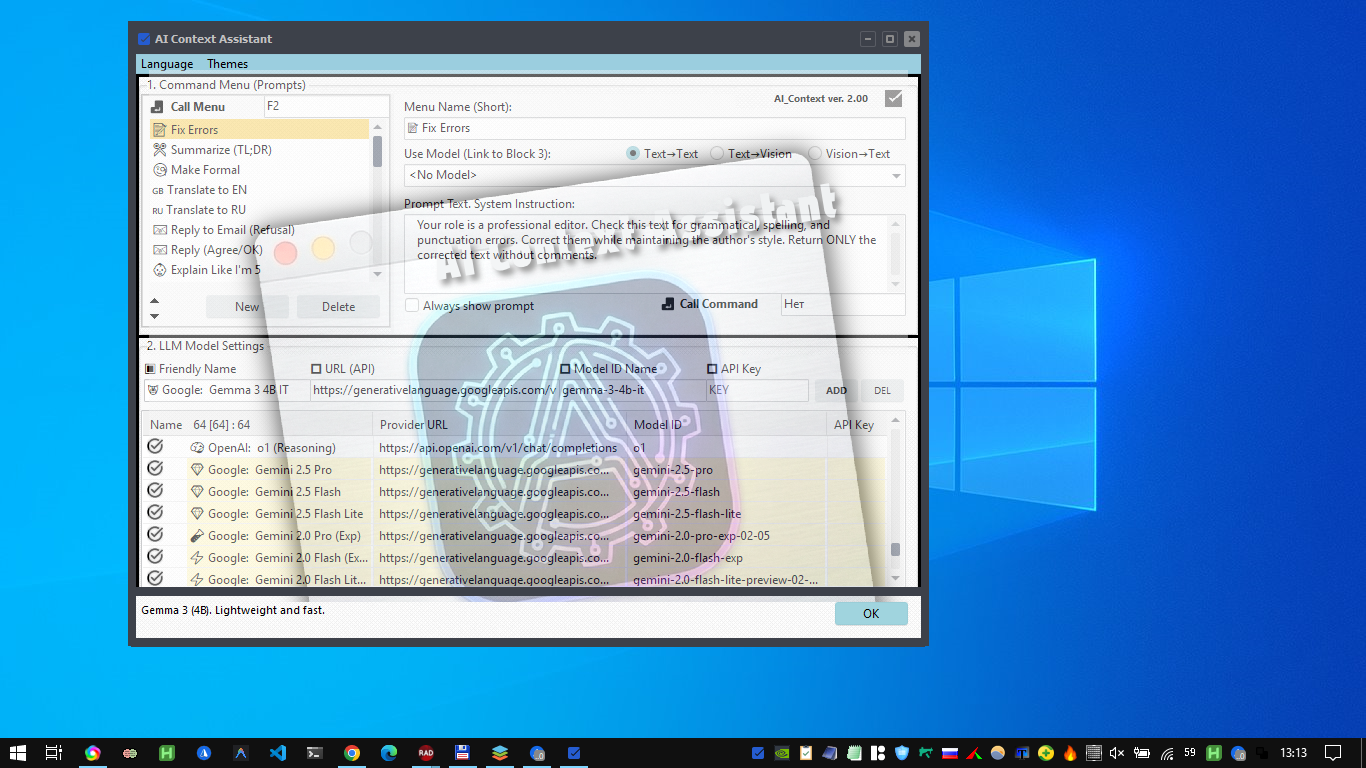Click the brain icon on the OpenAI o1 row
The image size is (1366, 768).
[198, 448]
